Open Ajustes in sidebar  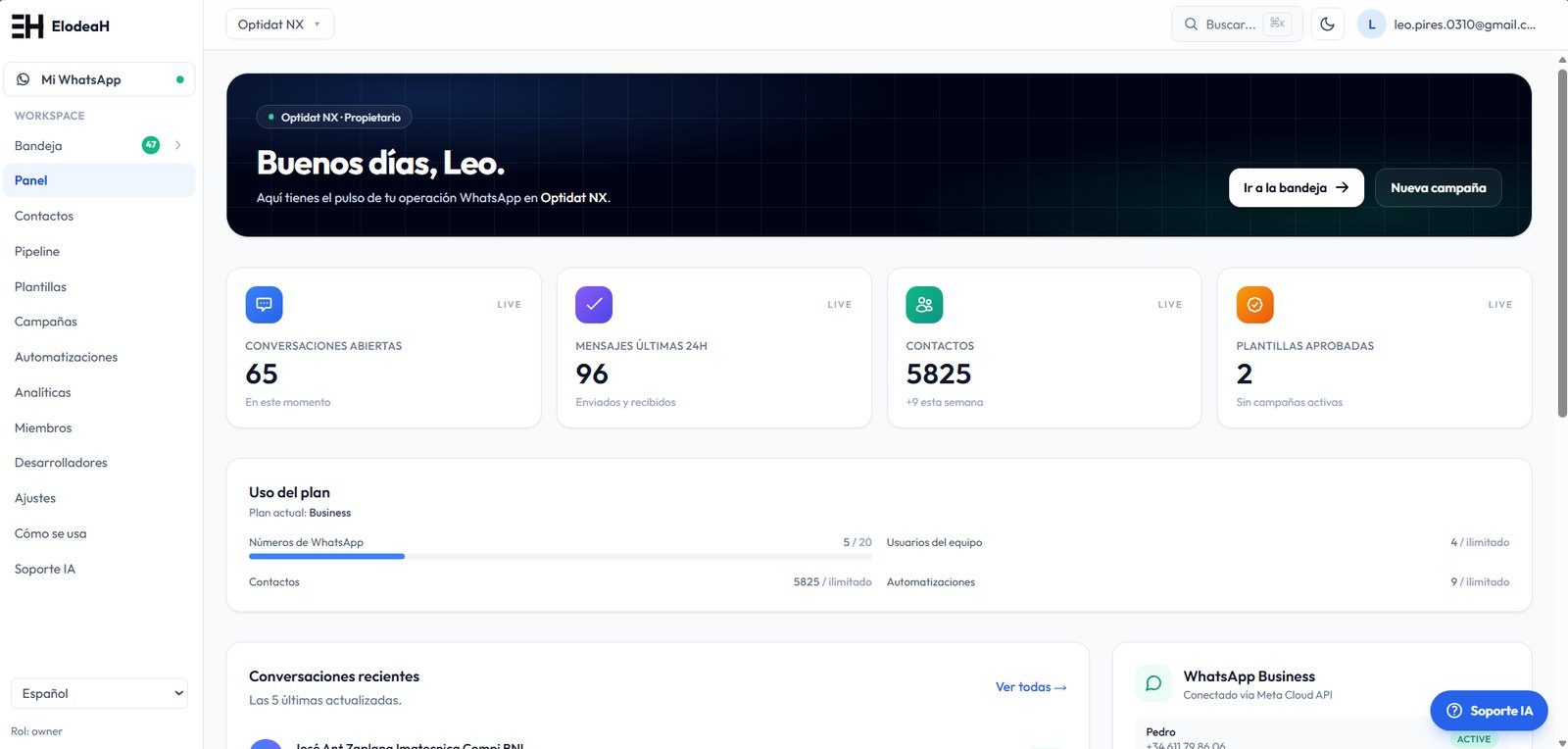click(x=99, y=498)
